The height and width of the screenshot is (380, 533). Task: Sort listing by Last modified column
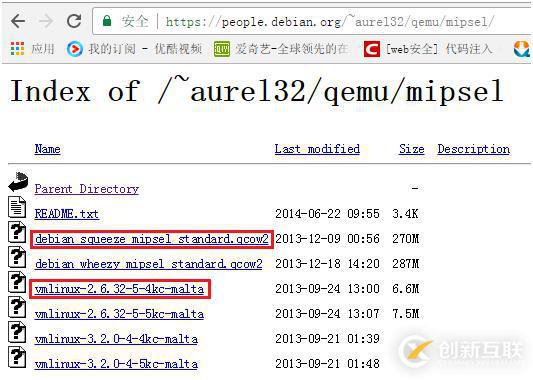click(317, 149)
